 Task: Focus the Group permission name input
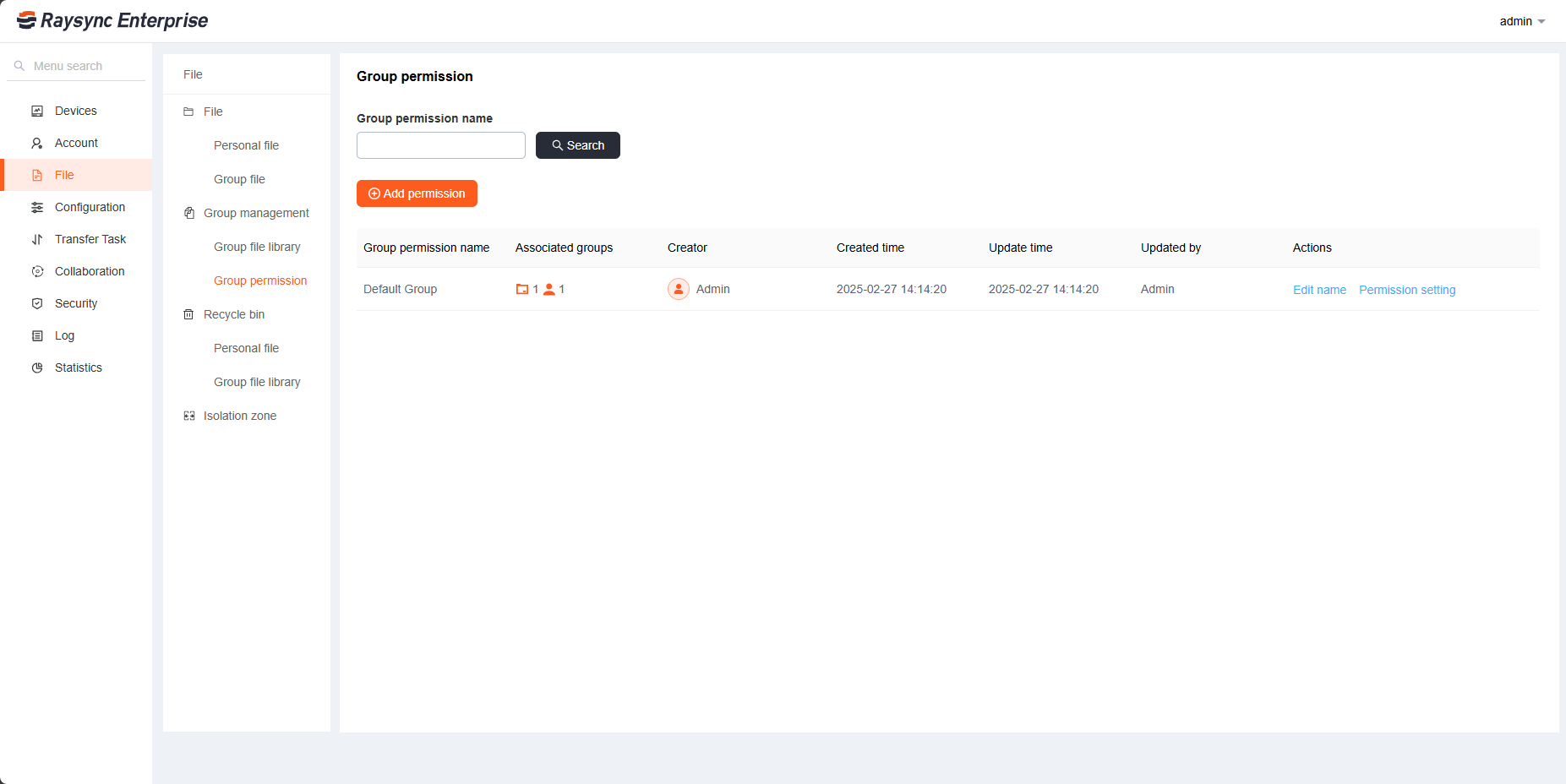click(441, 145)
